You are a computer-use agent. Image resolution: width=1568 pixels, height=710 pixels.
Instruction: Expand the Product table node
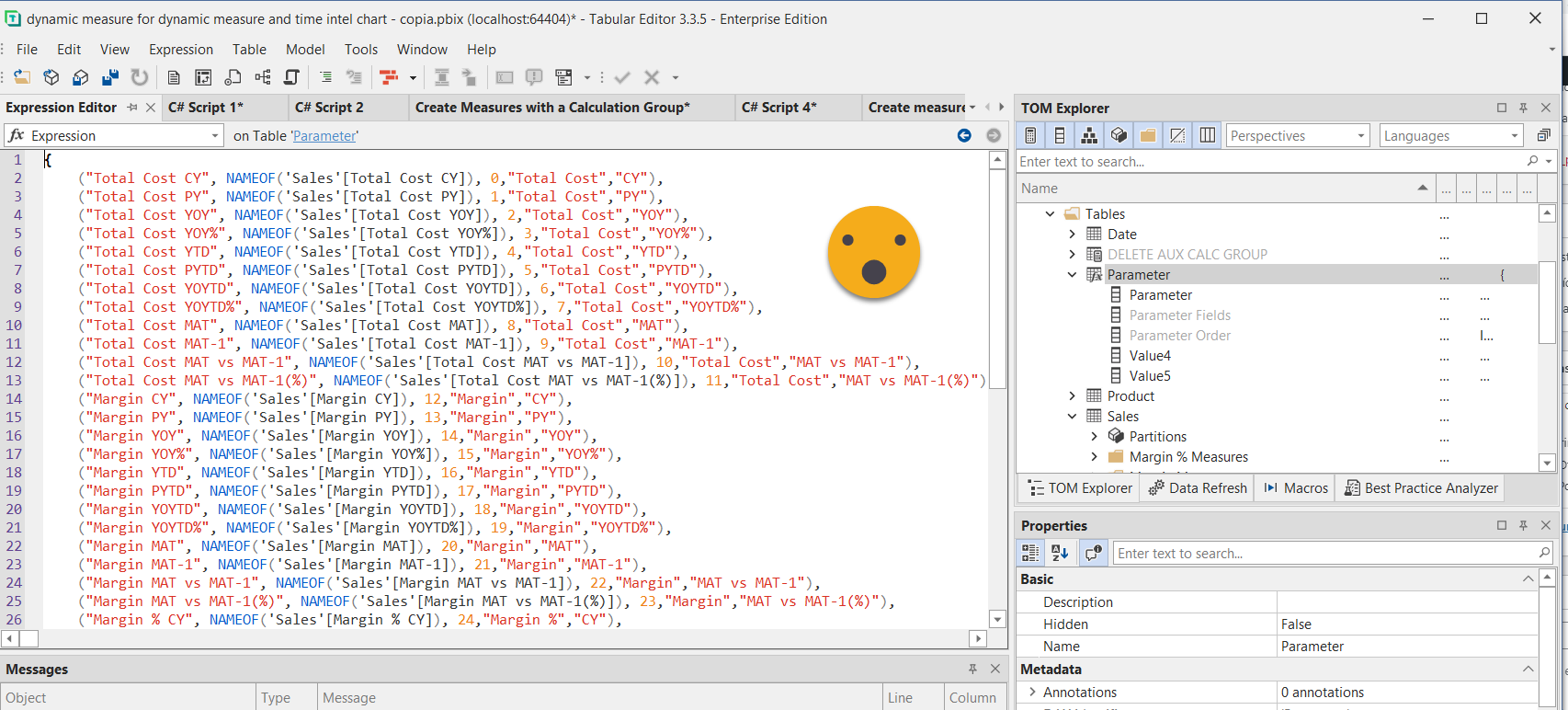point(1072,395)
